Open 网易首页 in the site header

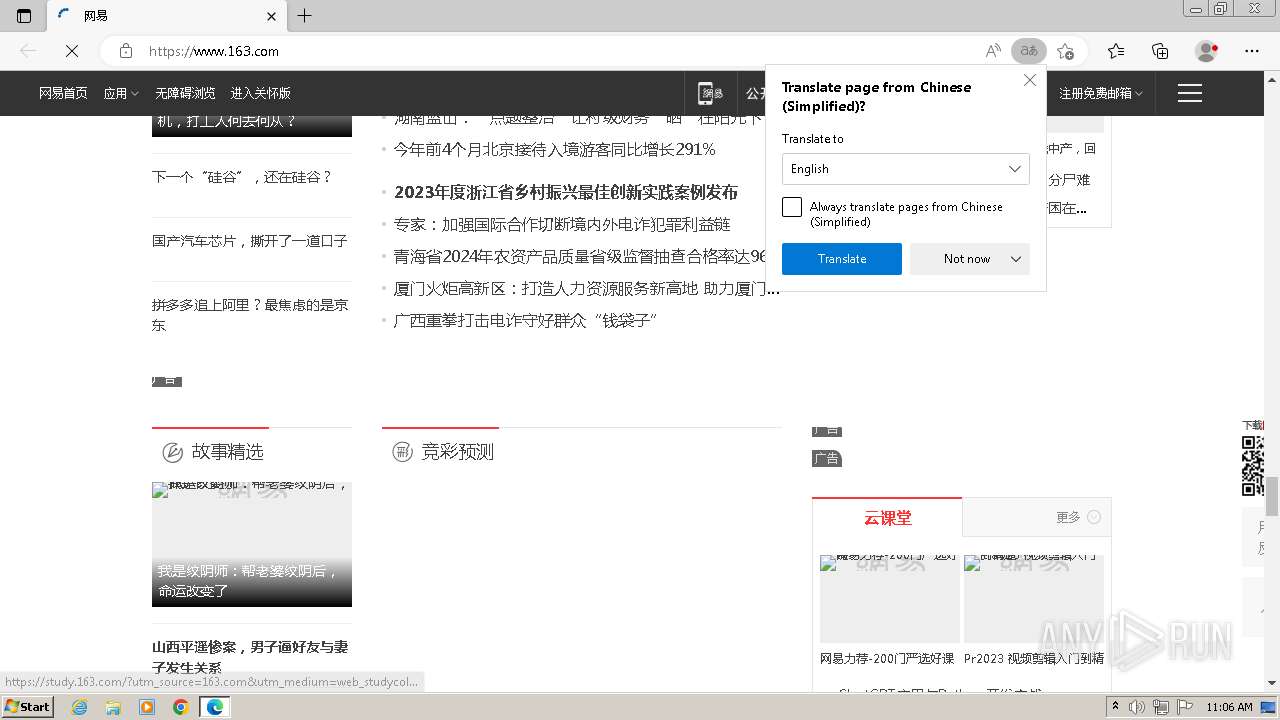pyautogui.click(x=63, y=93)
